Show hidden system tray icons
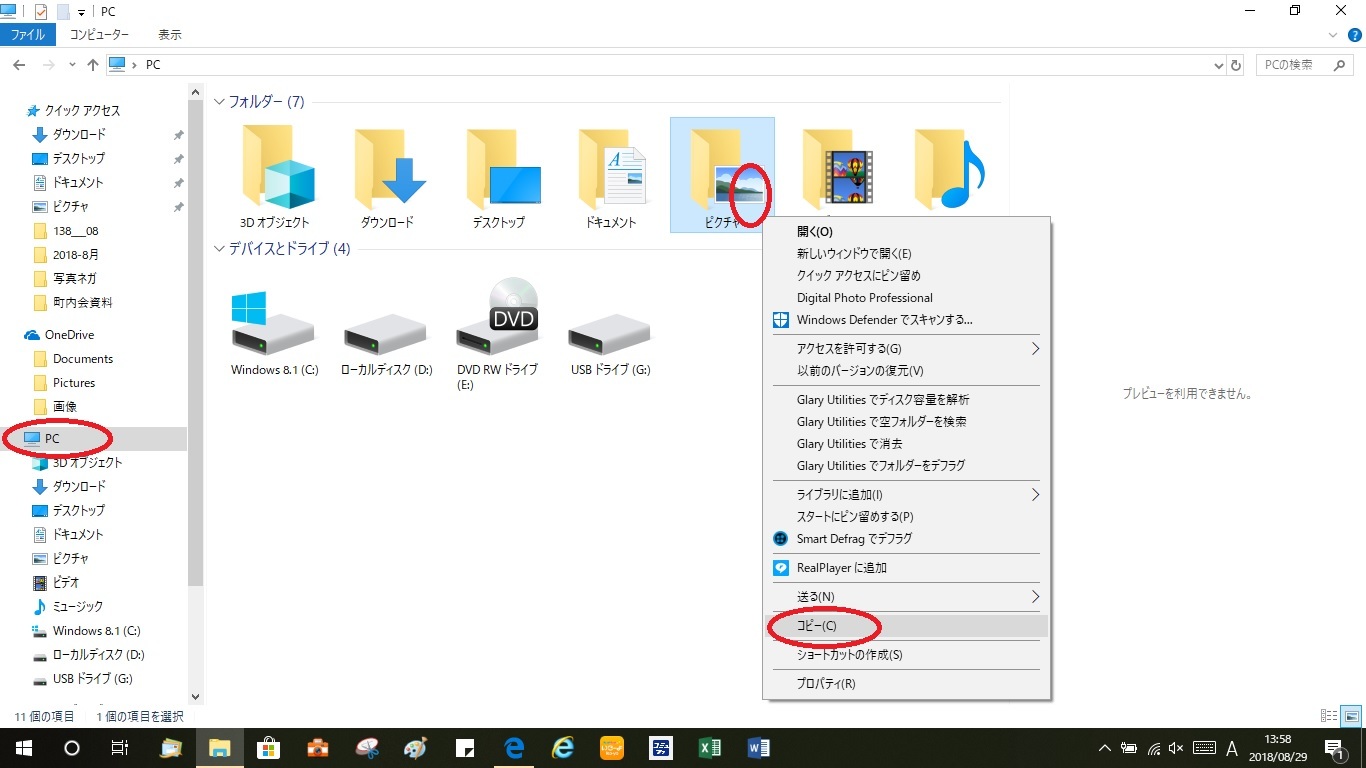The image size is (1366, 768). tap(1105, 748)
